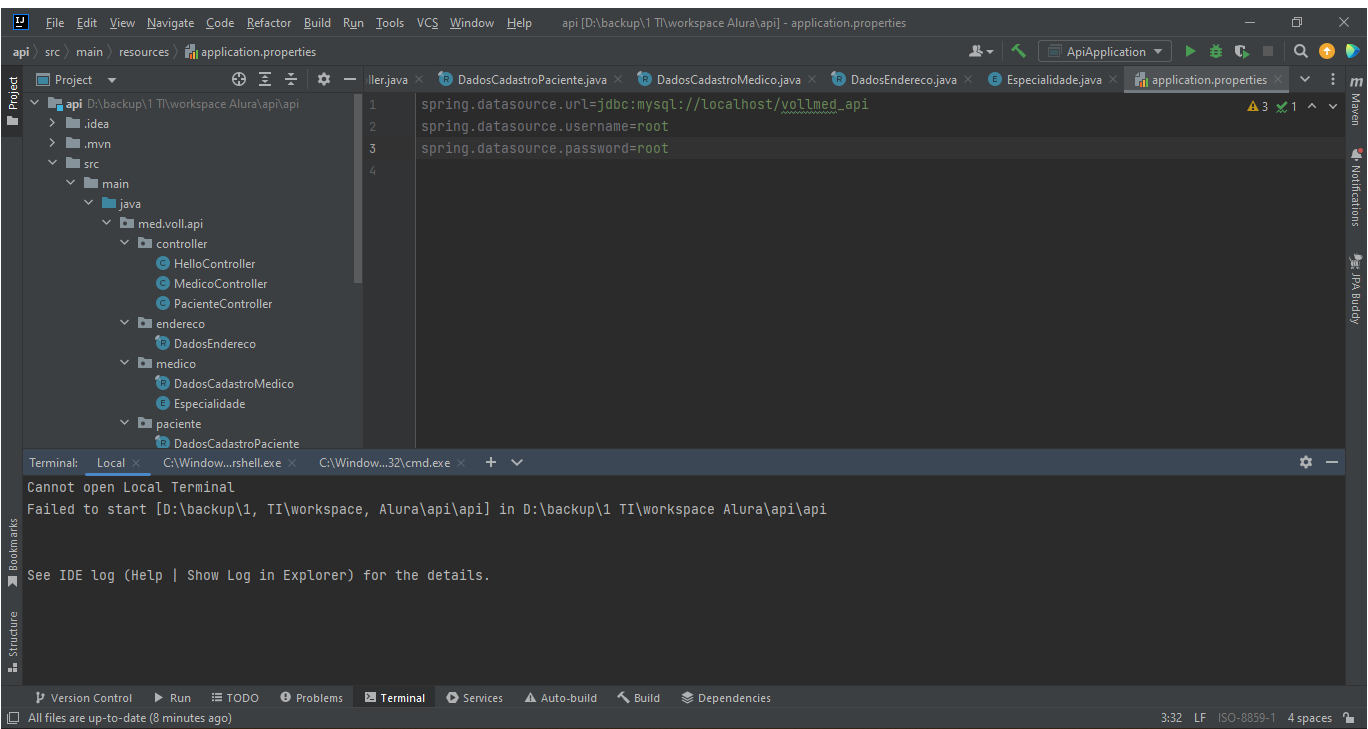Expand the .mvn folder
This screenshot has width=1368, height=729.
point(55,143)
